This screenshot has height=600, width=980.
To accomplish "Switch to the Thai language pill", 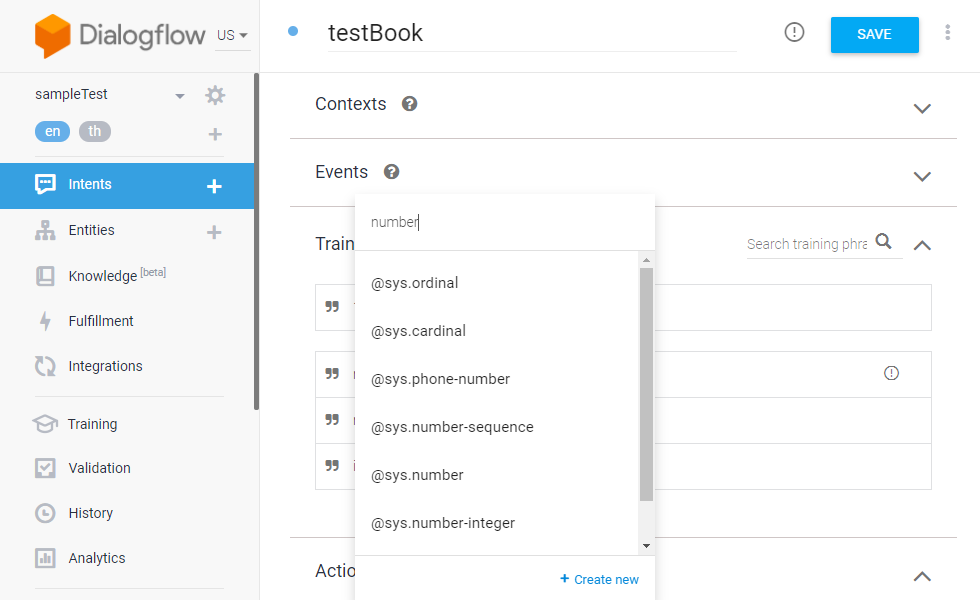I will 95,131.
